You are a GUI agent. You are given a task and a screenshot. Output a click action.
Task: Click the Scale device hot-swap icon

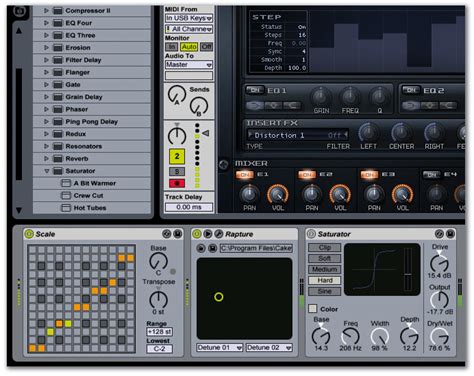[x=167, y=234]
